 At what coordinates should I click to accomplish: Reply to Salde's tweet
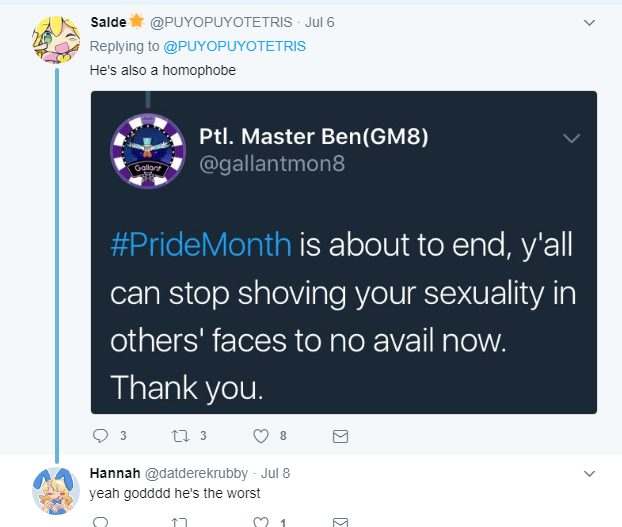(100, 435)
